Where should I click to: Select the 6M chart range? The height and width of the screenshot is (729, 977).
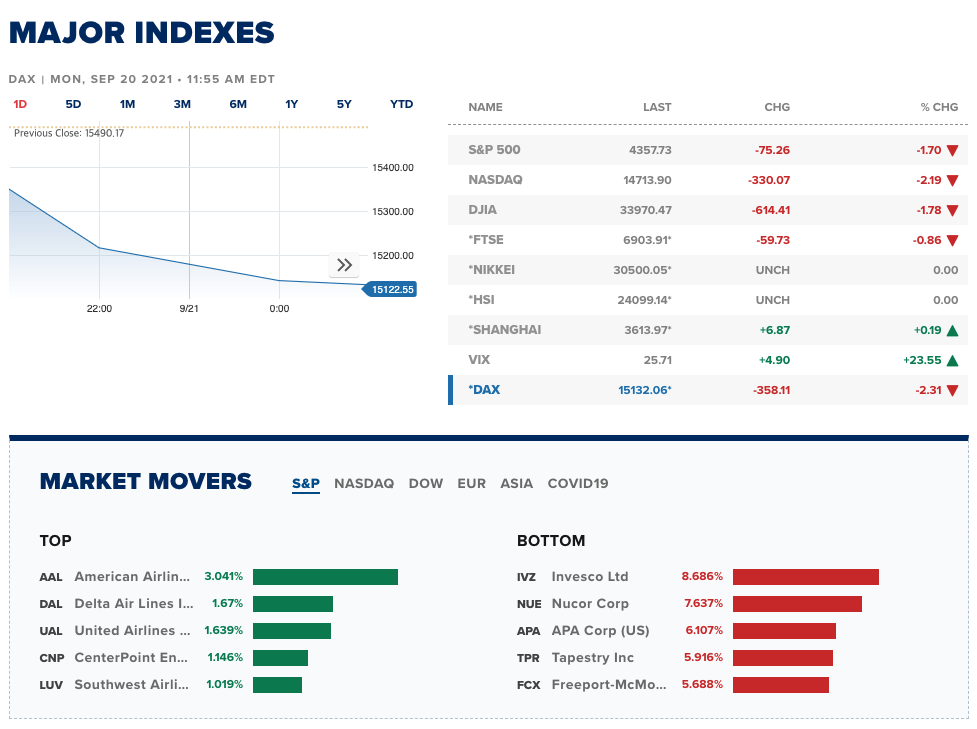pos(238,104)
